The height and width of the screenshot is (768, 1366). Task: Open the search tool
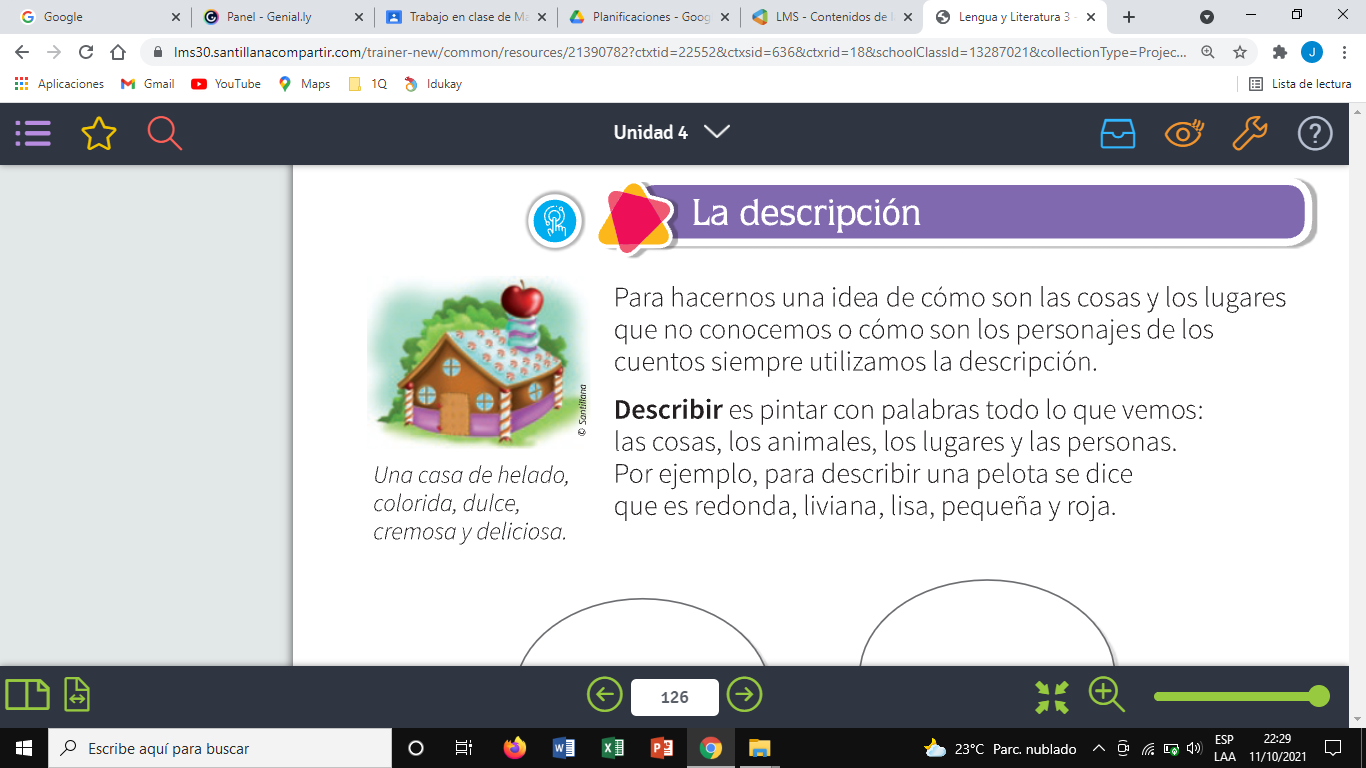(x=163, y=132)
